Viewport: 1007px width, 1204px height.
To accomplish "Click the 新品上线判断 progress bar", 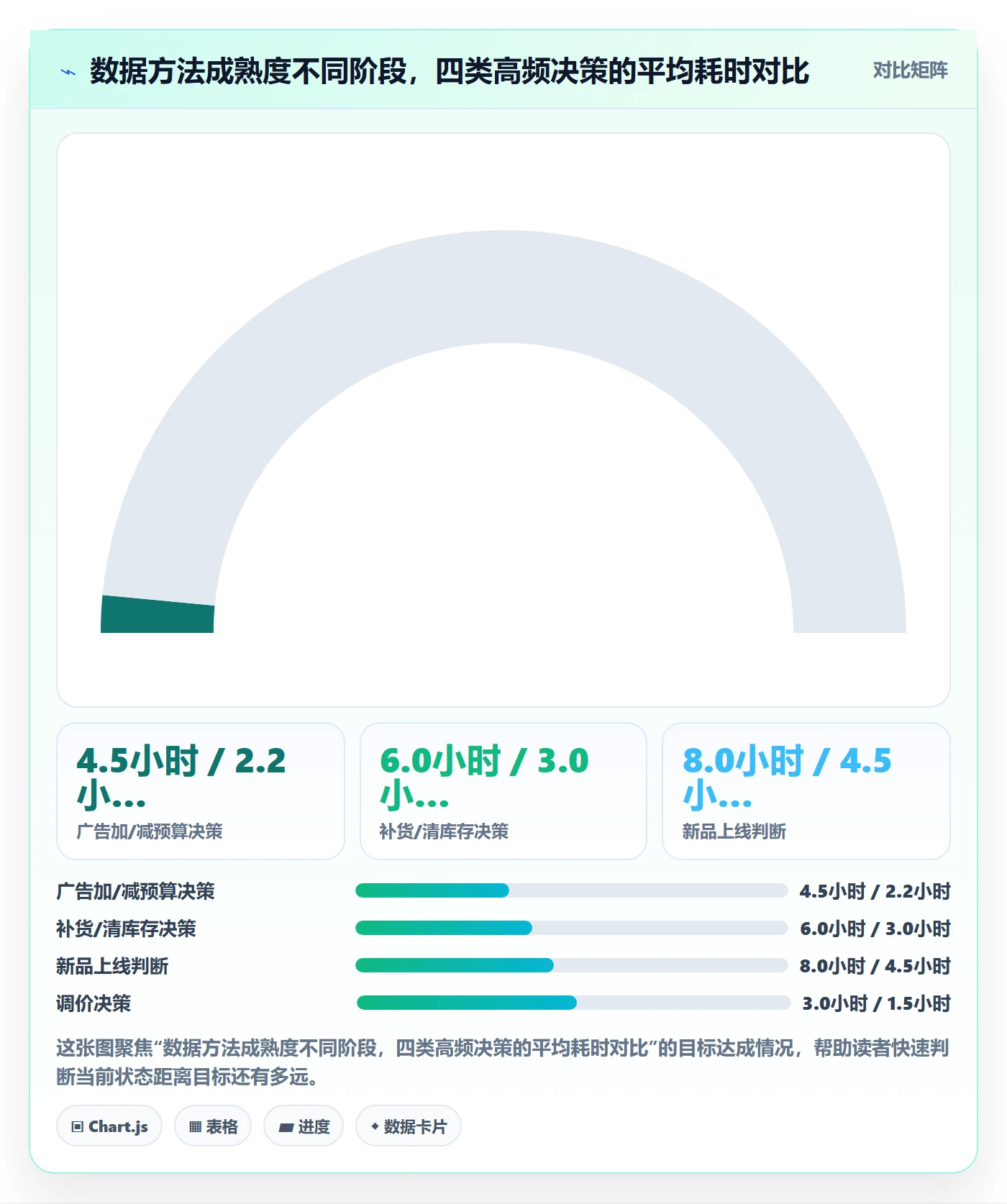I will click(572, 965).
